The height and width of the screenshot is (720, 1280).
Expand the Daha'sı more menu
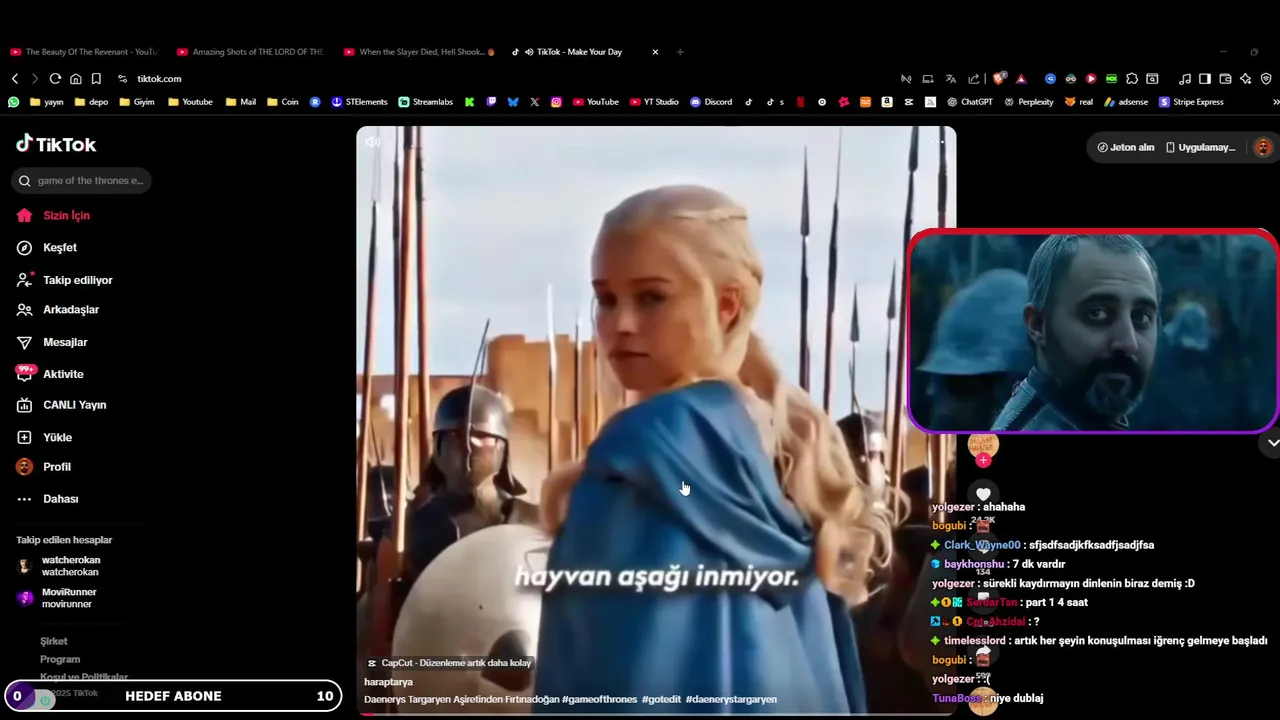click(48, 498)
